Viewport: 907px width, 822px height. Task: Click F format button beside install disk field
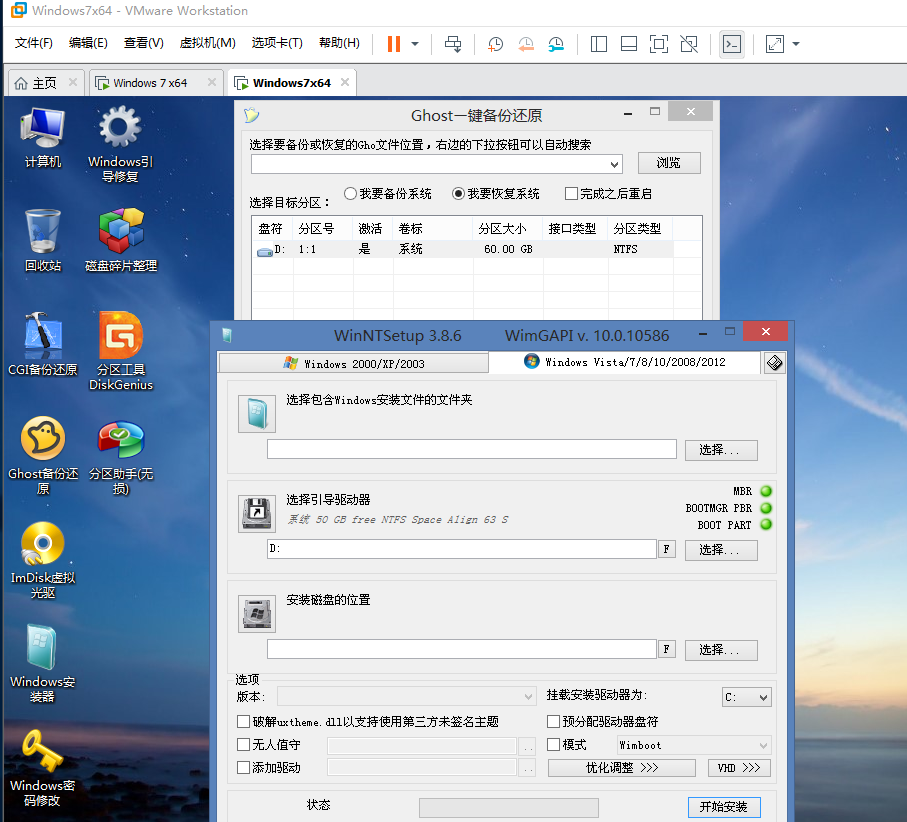point(666,649)
